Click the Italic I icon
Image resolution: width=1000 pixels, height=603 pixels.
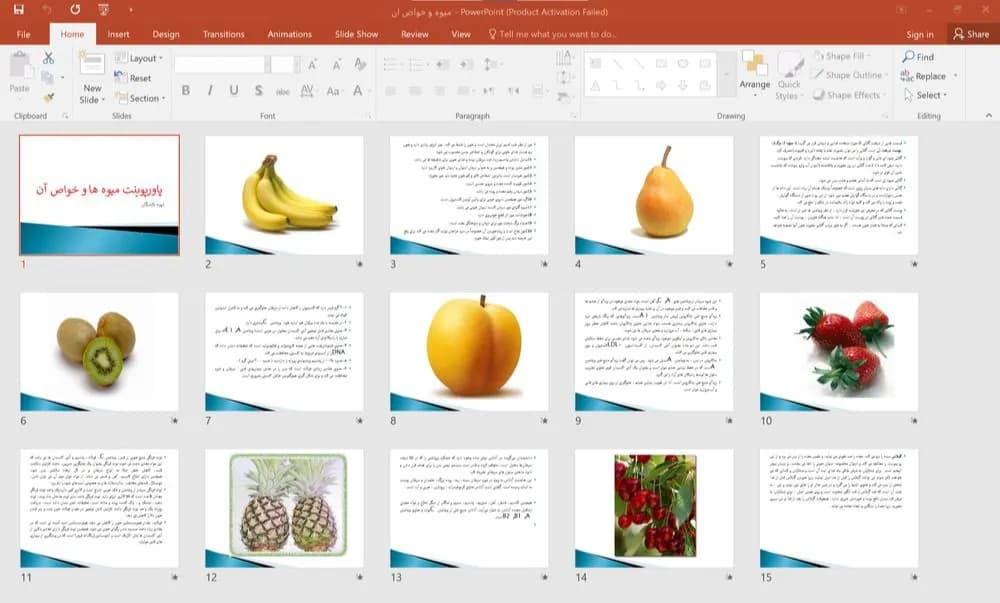coord(210,91)
